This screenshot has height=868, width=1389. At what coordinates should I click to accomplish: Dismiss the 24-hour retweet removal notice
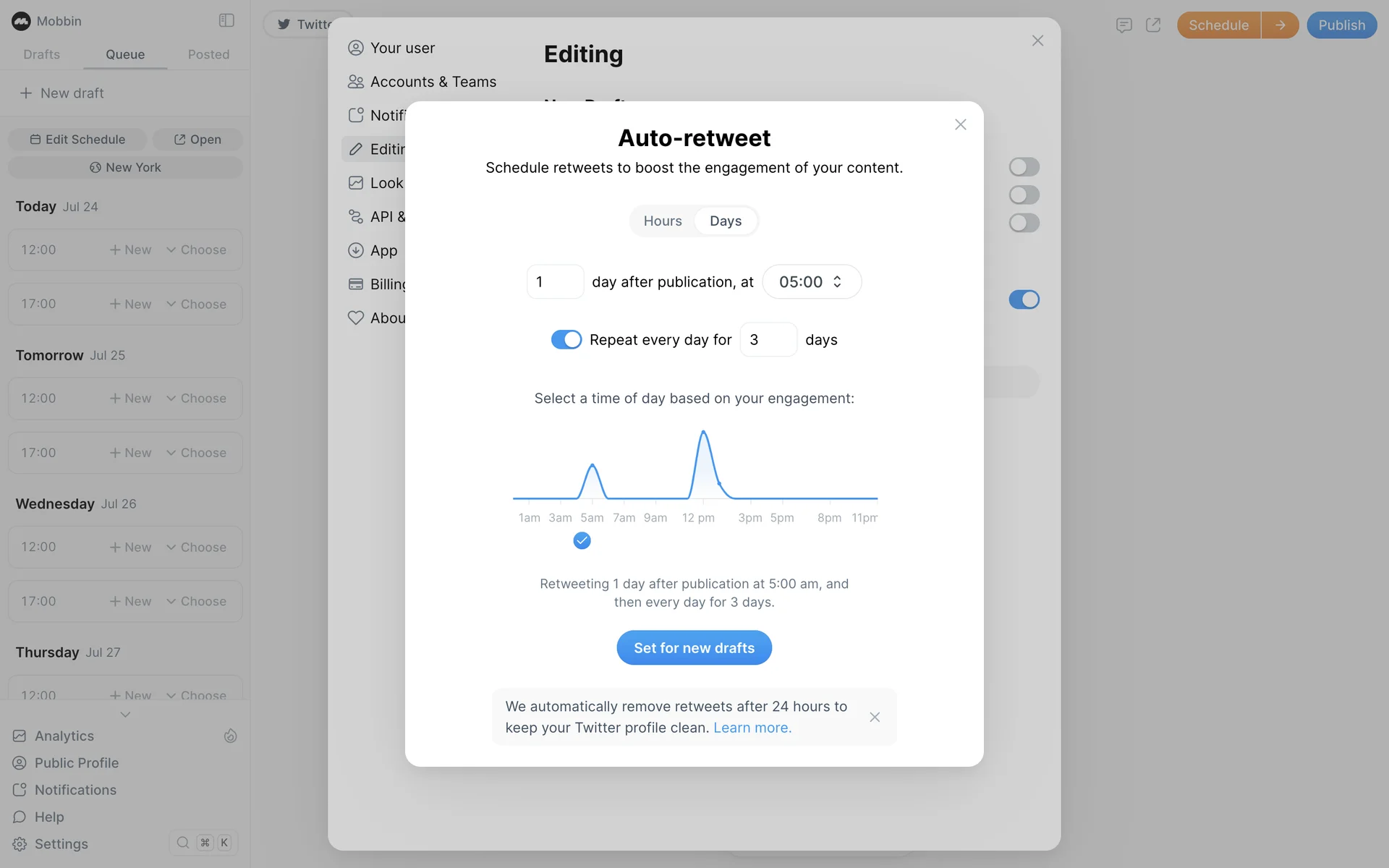[x=875, y=717]
